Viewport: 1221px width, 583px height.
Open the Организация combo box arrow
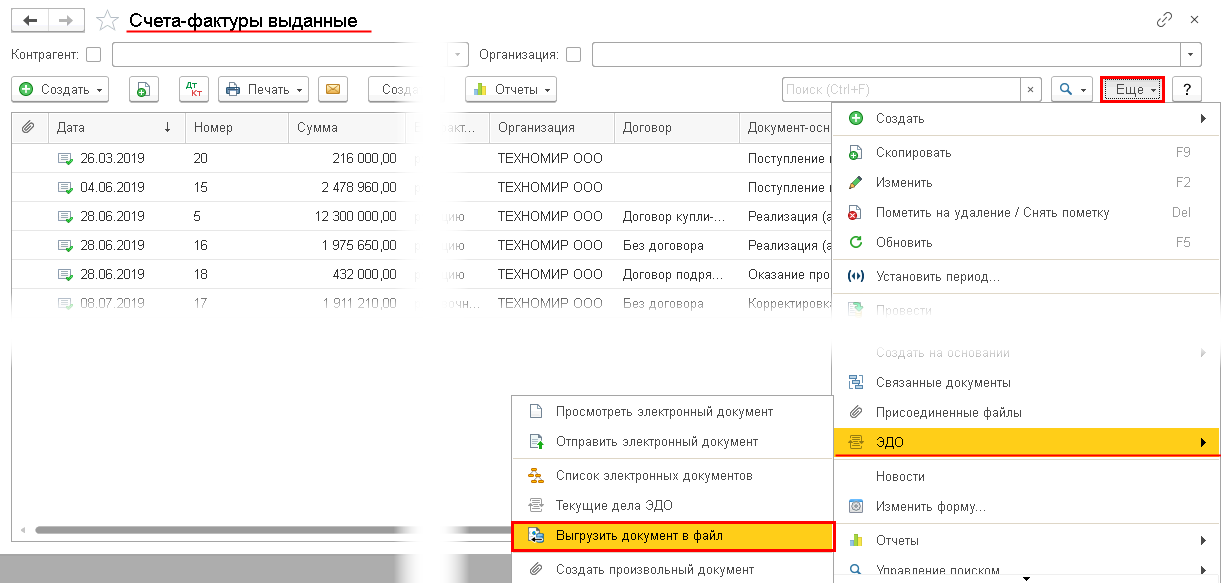[x=1191, y=54]
